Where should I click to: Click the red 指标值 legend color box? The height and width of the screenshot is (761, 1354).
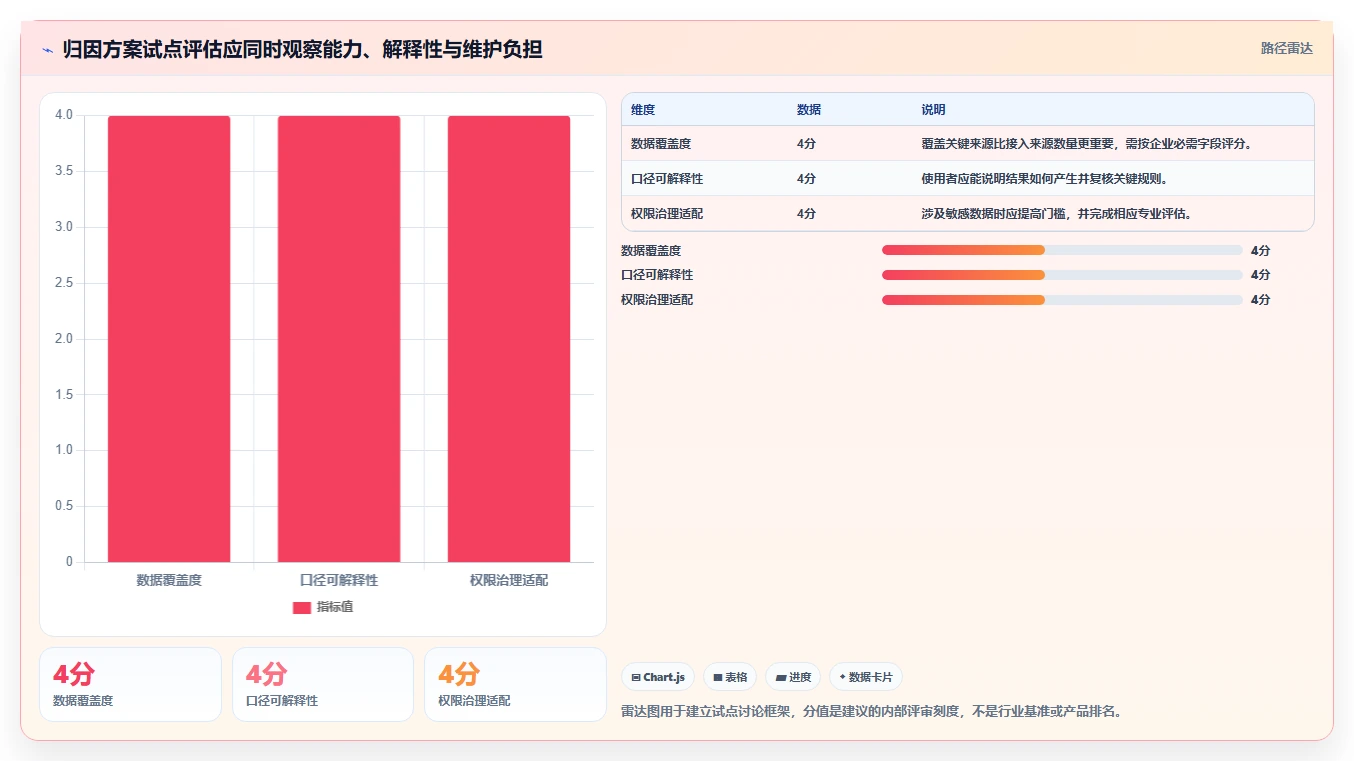[x=302, y=608]
